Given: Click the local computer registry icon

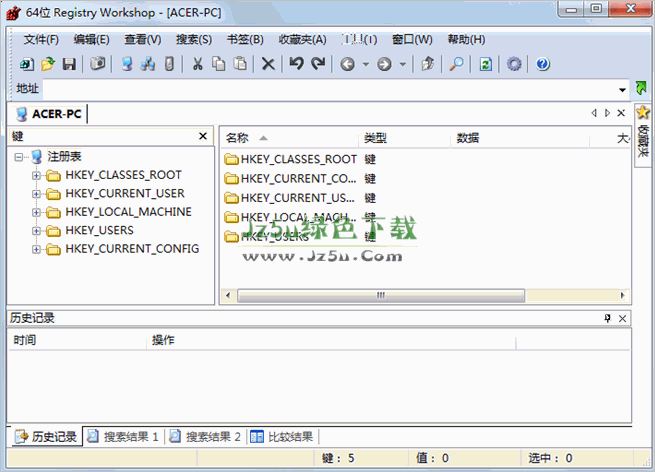Looking at the screenshot, I should (x=127, y=64).
